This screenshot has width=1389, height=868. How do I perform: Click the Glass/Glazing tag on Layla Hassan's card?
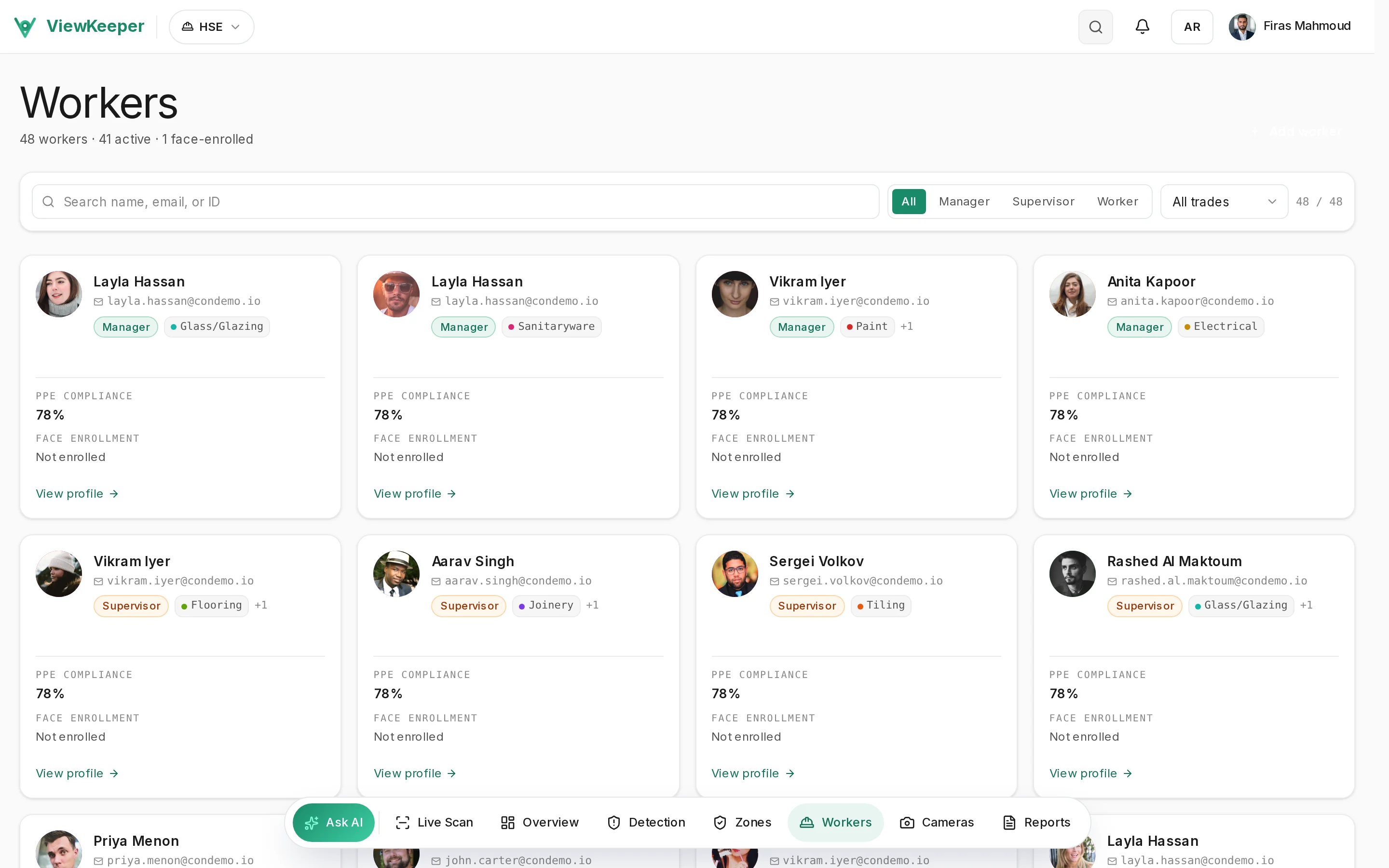tap(217, 326)
